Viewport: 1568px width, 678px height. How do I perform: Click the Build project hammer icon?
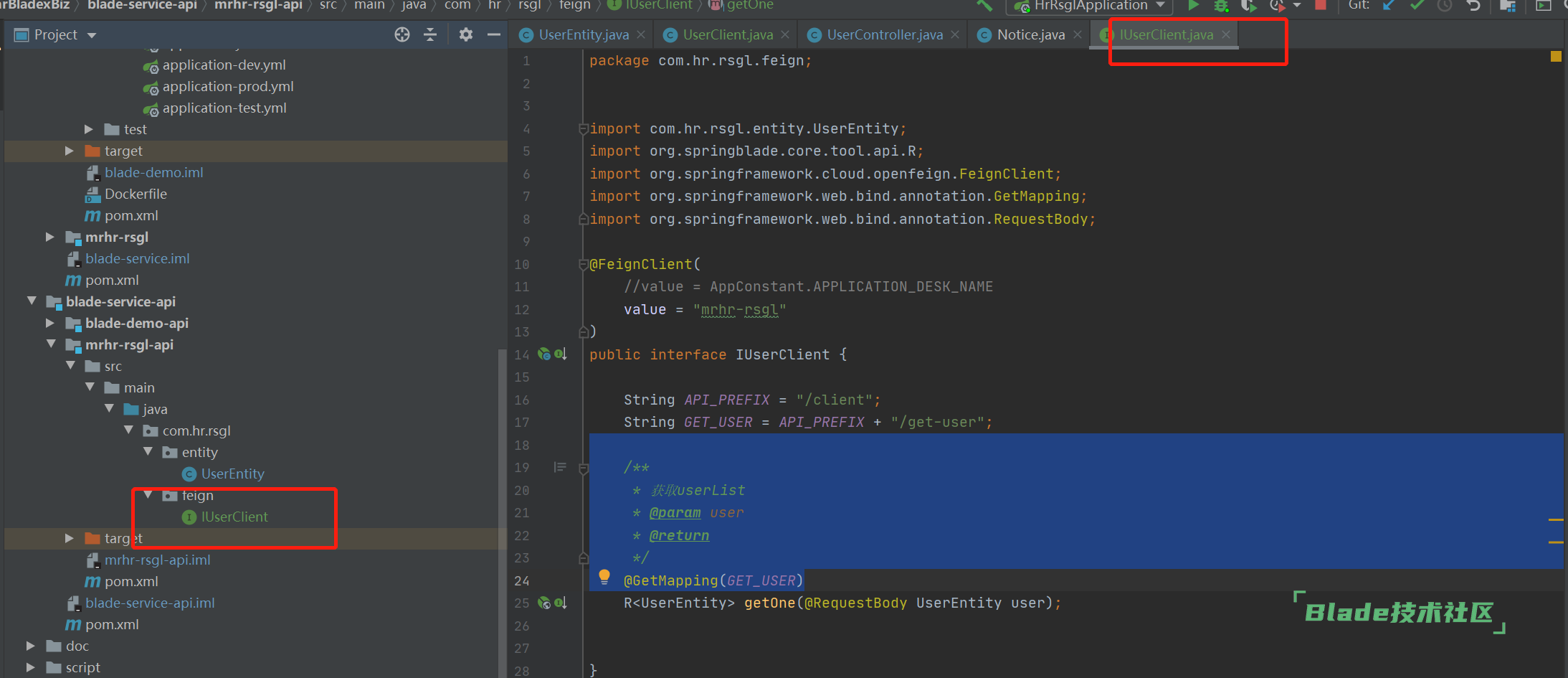[x=985, y=6]
